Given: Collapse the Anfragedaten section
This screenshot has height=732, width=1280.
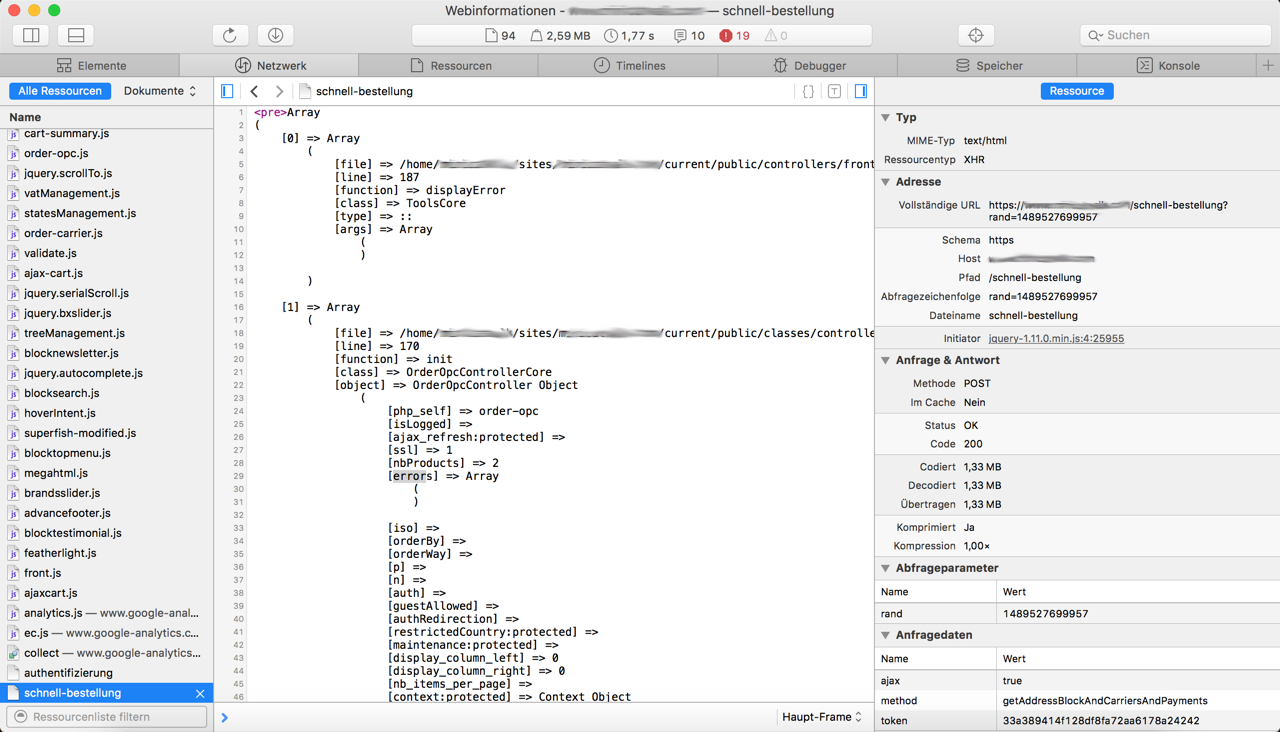Looking at the screenshot, I should (x=886, y=635).
